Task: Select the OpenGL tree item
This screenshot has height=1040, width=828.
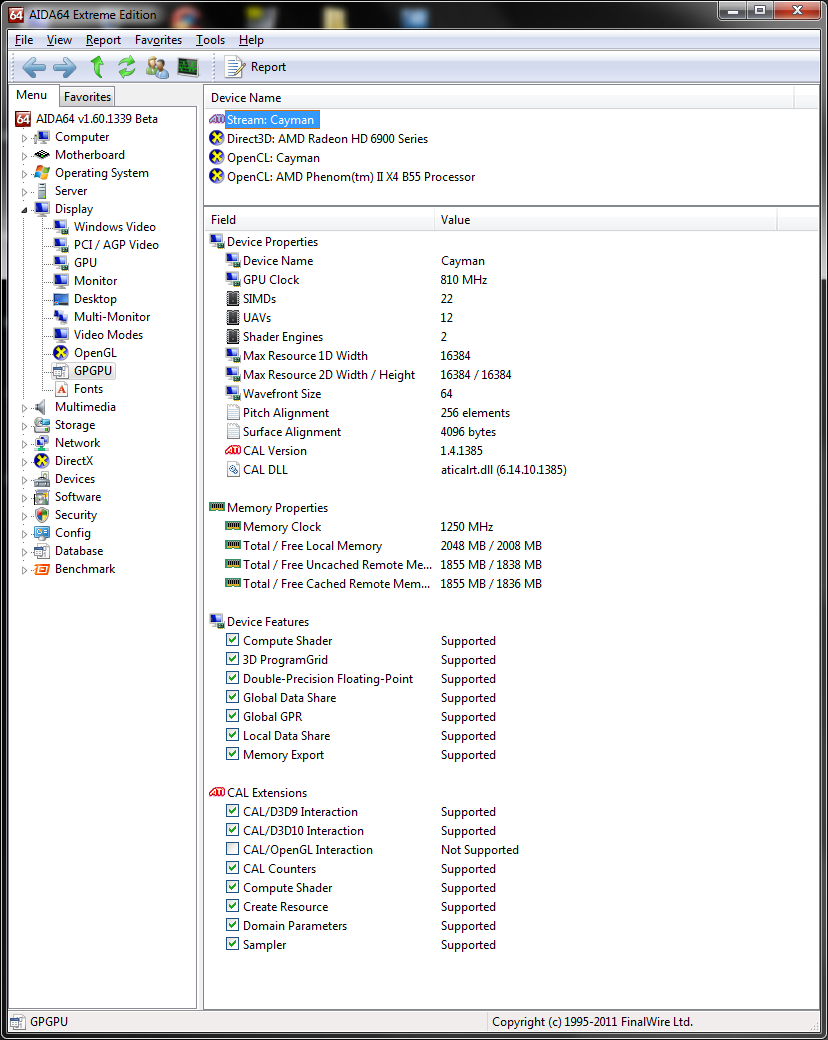Action: click(x=95, y=352)
